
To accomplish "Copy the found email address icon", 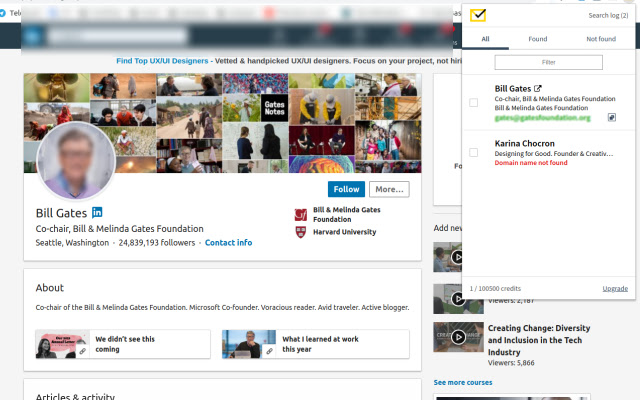I will click(x=611, y=118).
